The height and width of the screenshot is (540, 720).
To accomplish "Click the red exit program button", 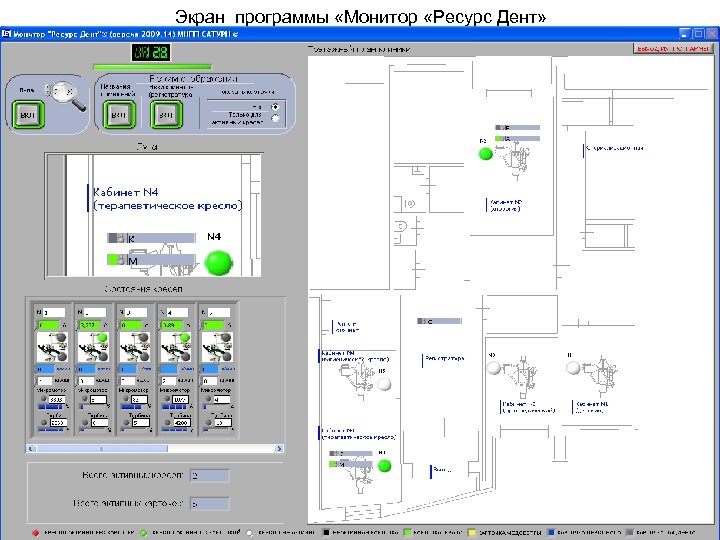I will pos(673,49).
